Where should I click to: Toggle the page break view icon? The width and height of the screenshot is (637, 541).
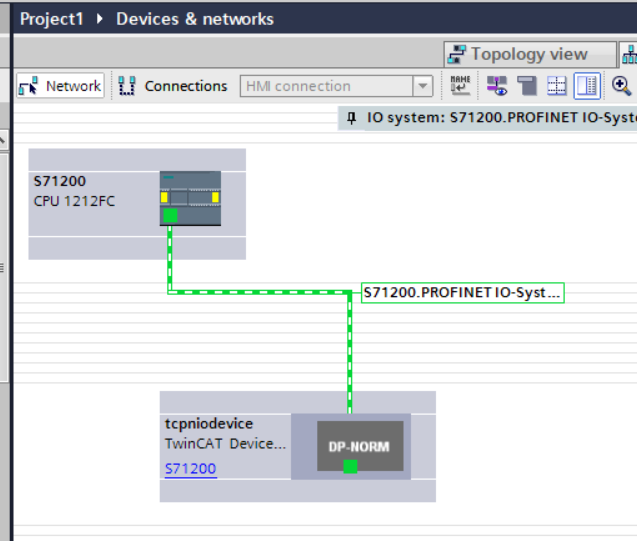point(556,86)
